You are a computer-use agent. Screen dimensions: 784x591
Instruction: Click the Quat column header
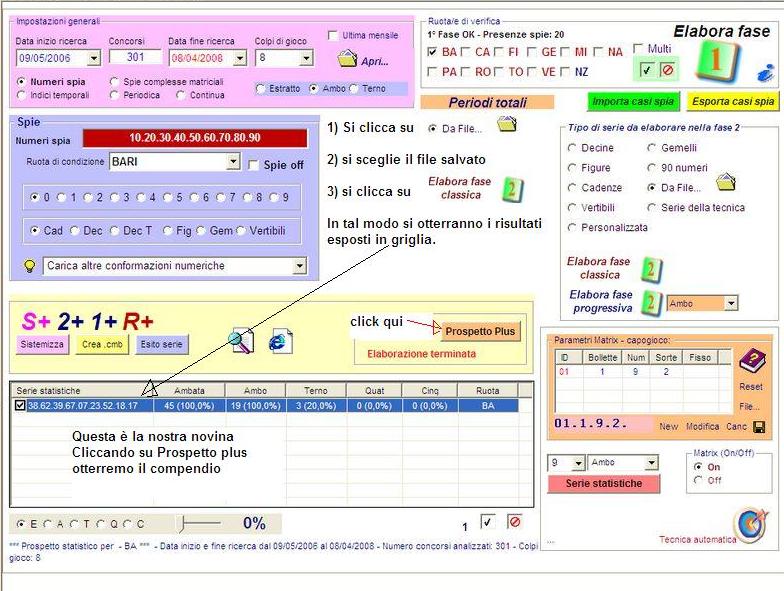(374, 390)
